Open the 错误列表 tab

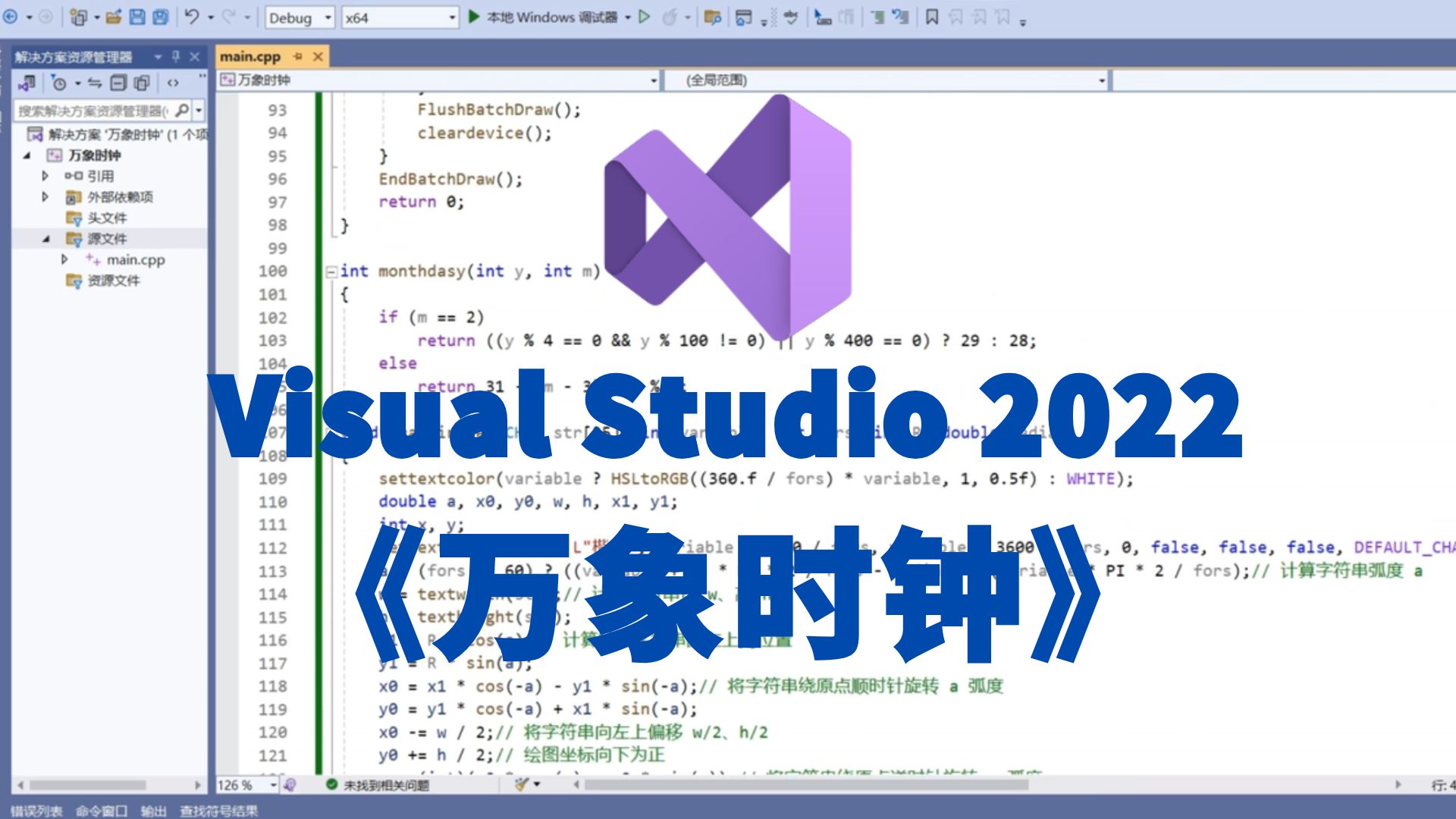click(x=36, y=811)
